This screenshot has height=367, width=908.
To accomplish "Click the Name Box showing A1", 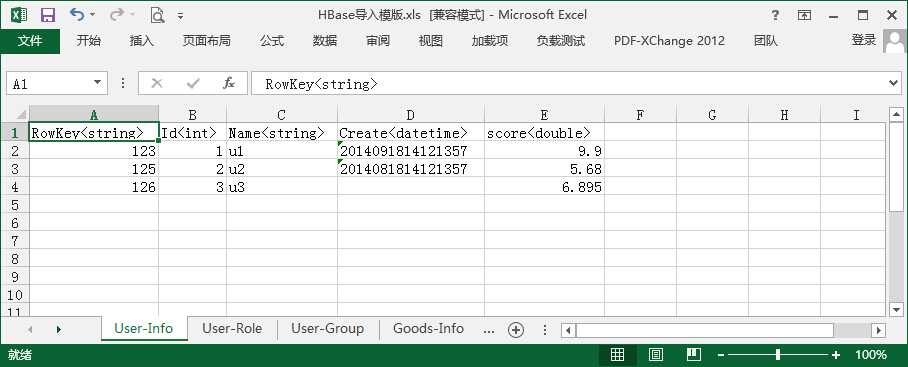I will point(49,84).
